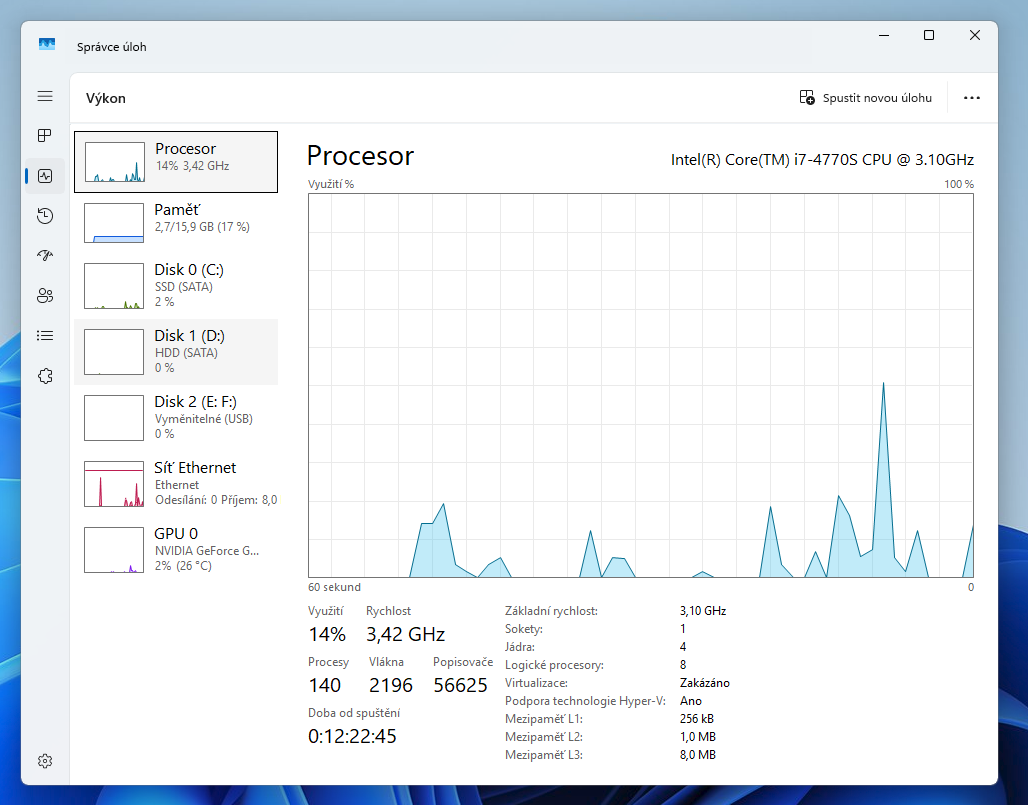Go to Users page icon in sidebar

pyautogui.click(x=45, y=296)
